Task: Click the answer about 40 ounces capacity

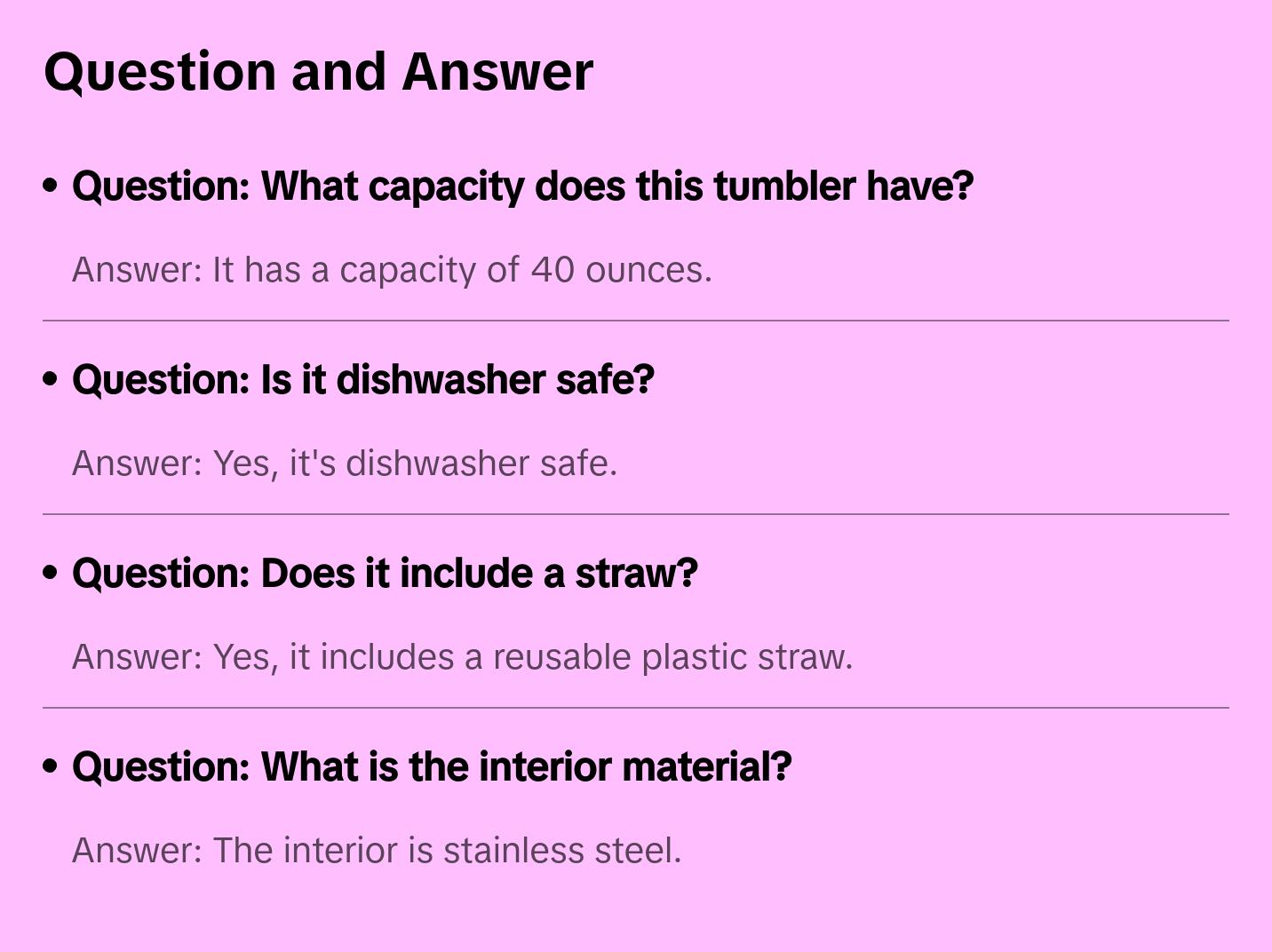Action: click(392, 270)
